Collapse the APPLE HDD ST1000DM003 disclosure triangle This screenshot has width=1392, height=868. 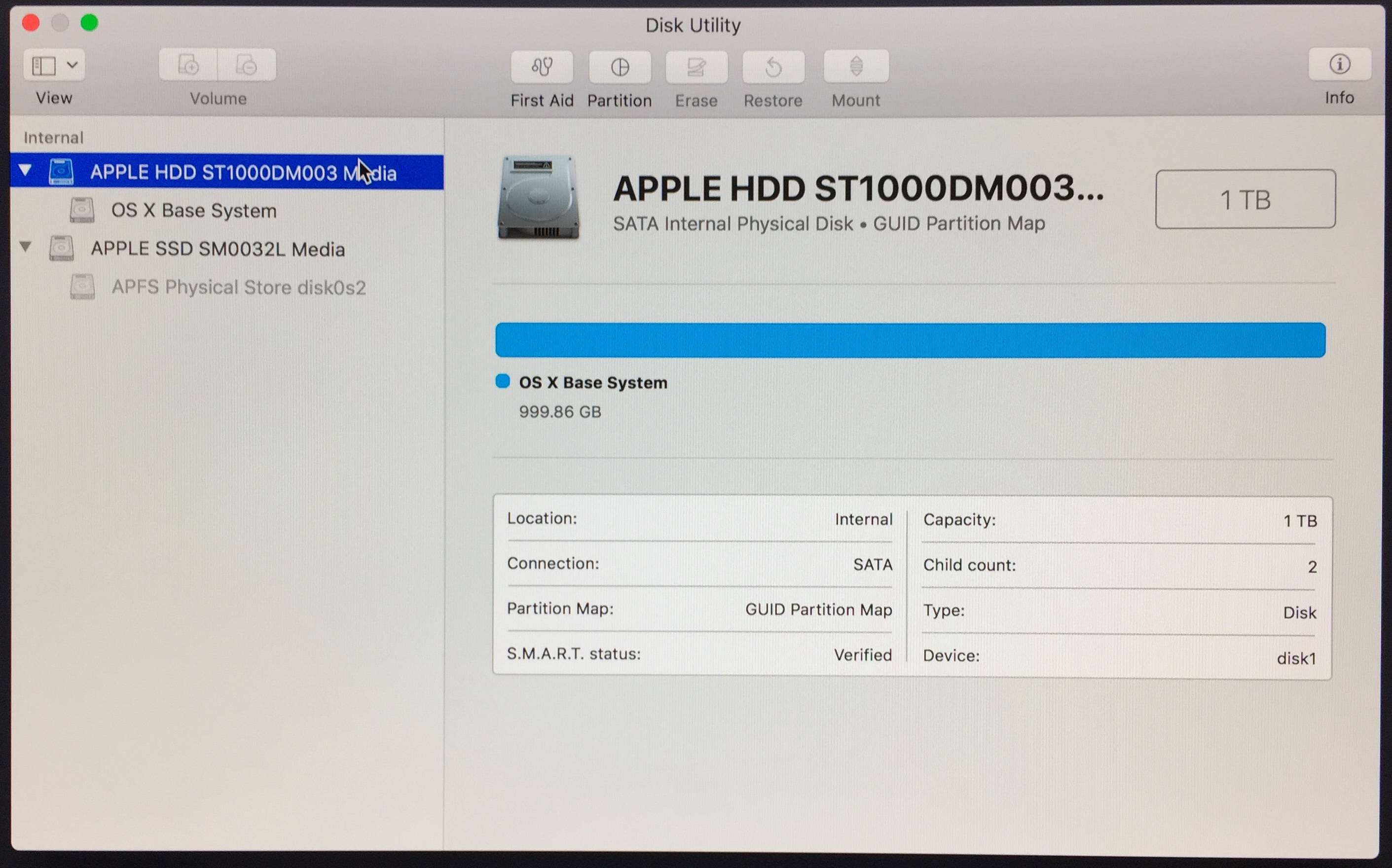(x=25, y=171)
